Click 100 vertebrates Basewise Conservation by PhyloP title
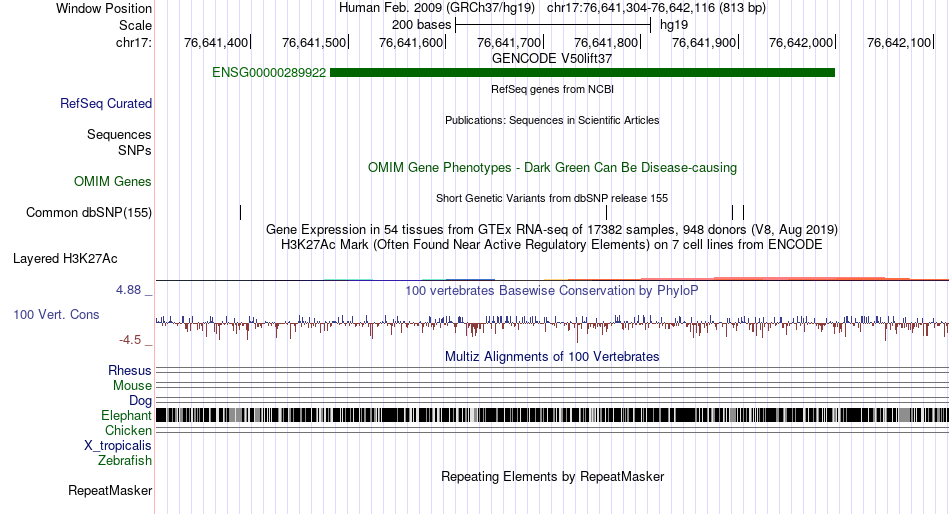The height and width of the screenshot is (514, 950). [552, 291]
